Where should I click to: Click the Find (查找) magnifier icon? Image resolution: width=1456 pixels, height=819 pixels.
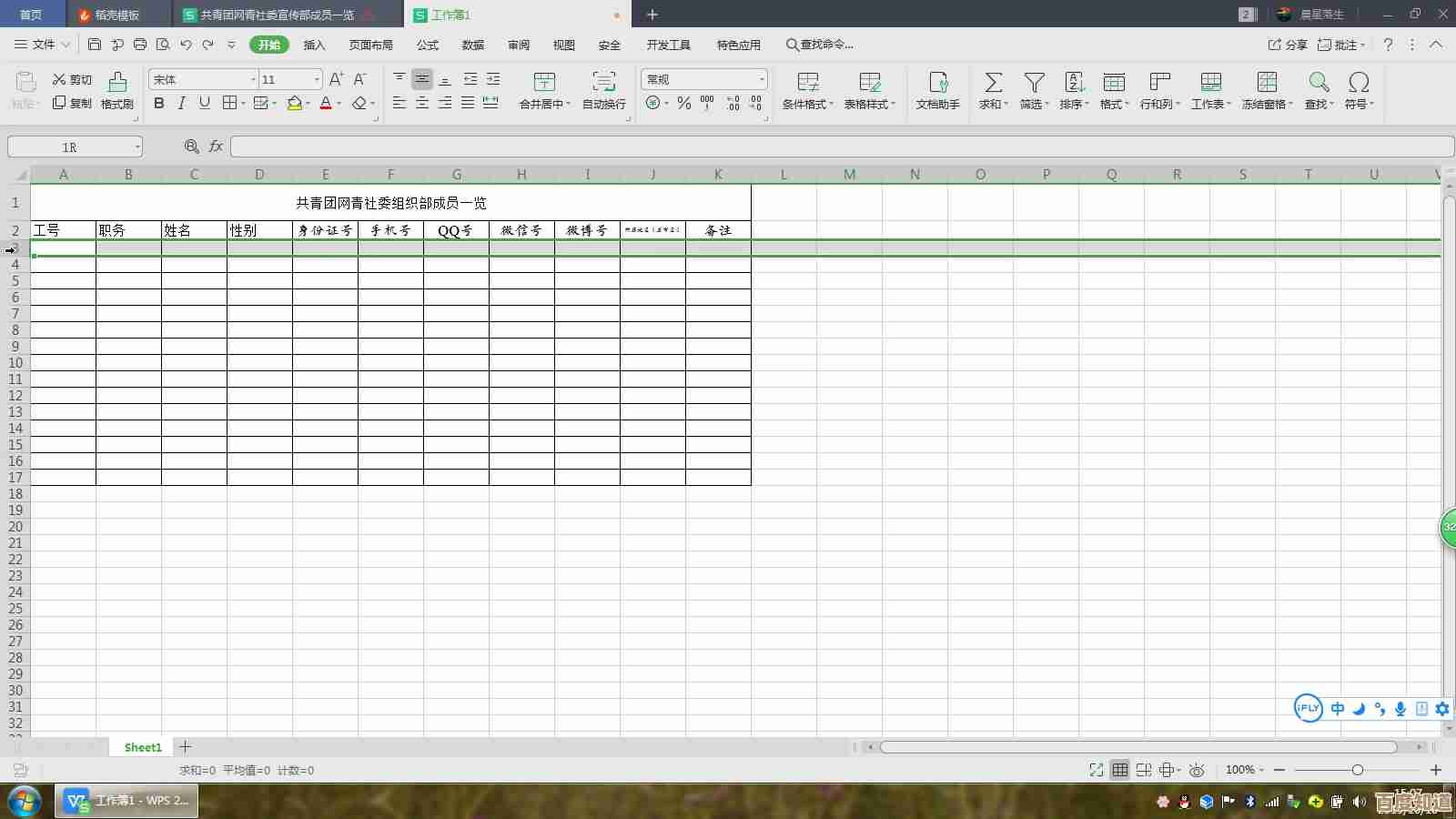tap(1319, 83)
